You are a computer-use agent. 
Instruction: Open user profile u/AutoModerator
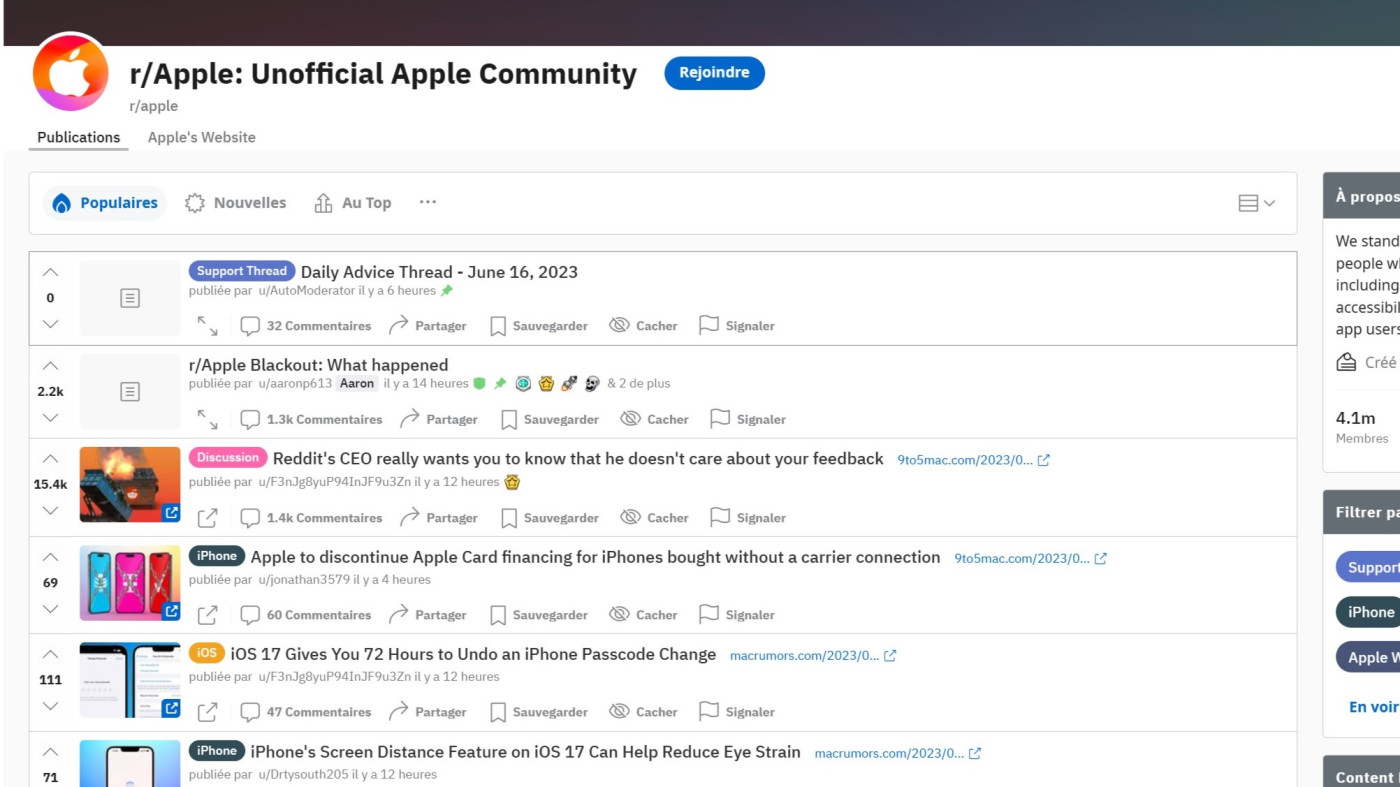point(306,291)
